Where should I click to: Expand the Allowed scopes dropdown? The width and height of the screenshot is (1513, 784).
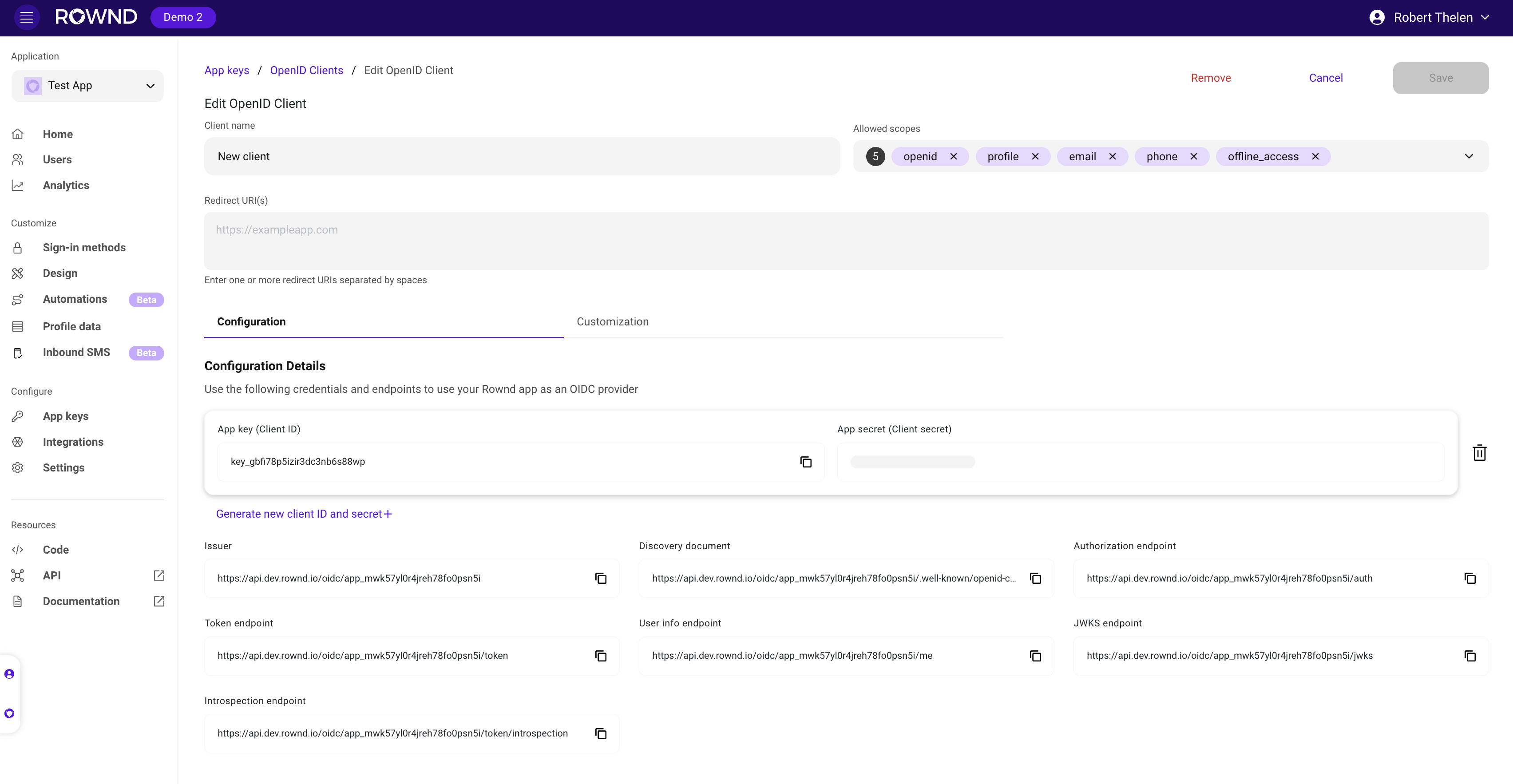coord(1468,156)
